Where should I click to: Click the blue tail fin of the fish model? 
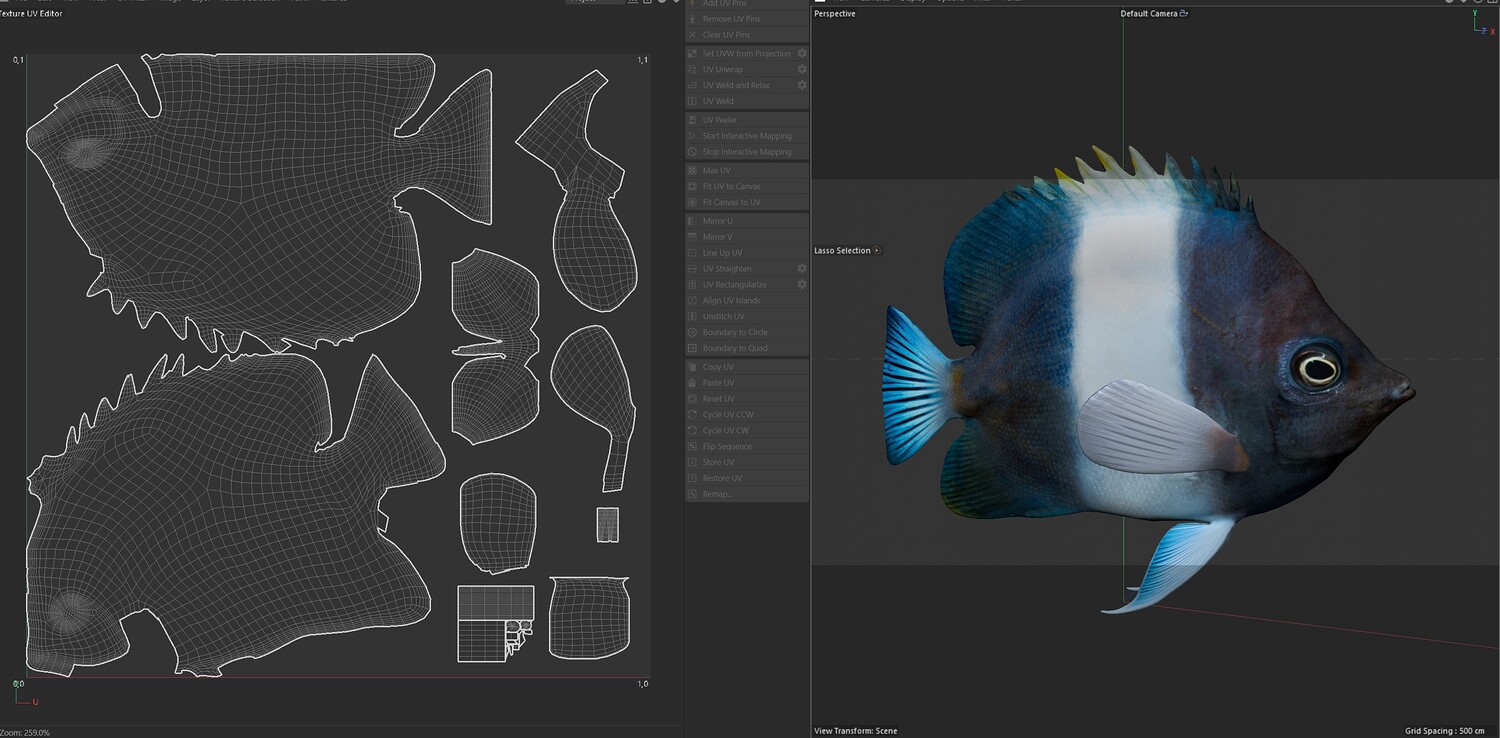pyautogui.click(x=918, y=386)
